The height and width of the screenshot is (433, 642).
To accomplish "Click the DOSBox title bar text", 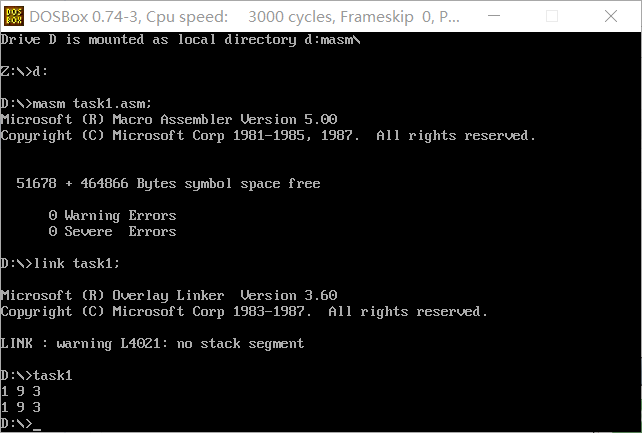I will [x=244, y=17].
